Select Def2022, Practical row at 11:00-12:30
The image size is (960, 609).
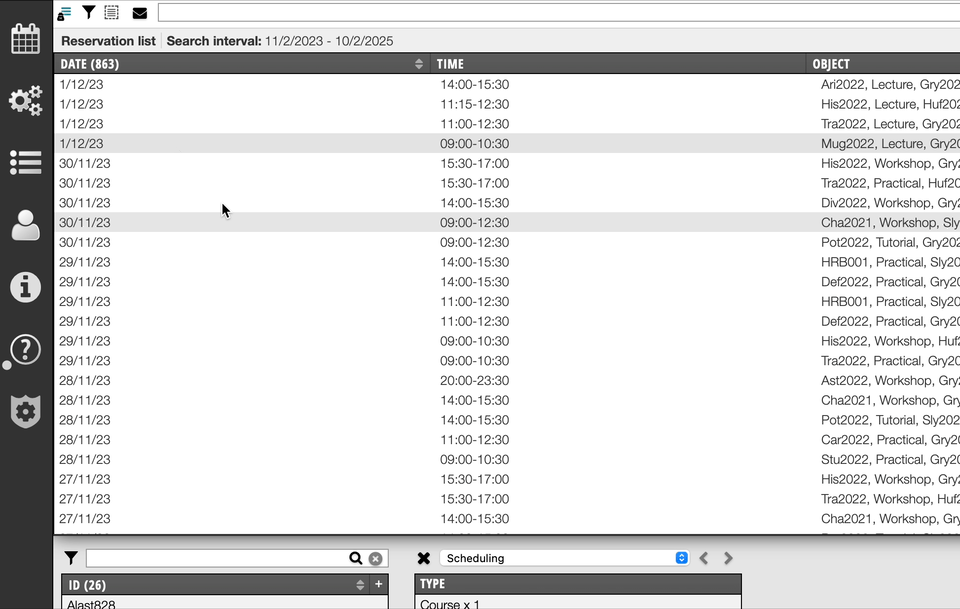click(507, 321)
